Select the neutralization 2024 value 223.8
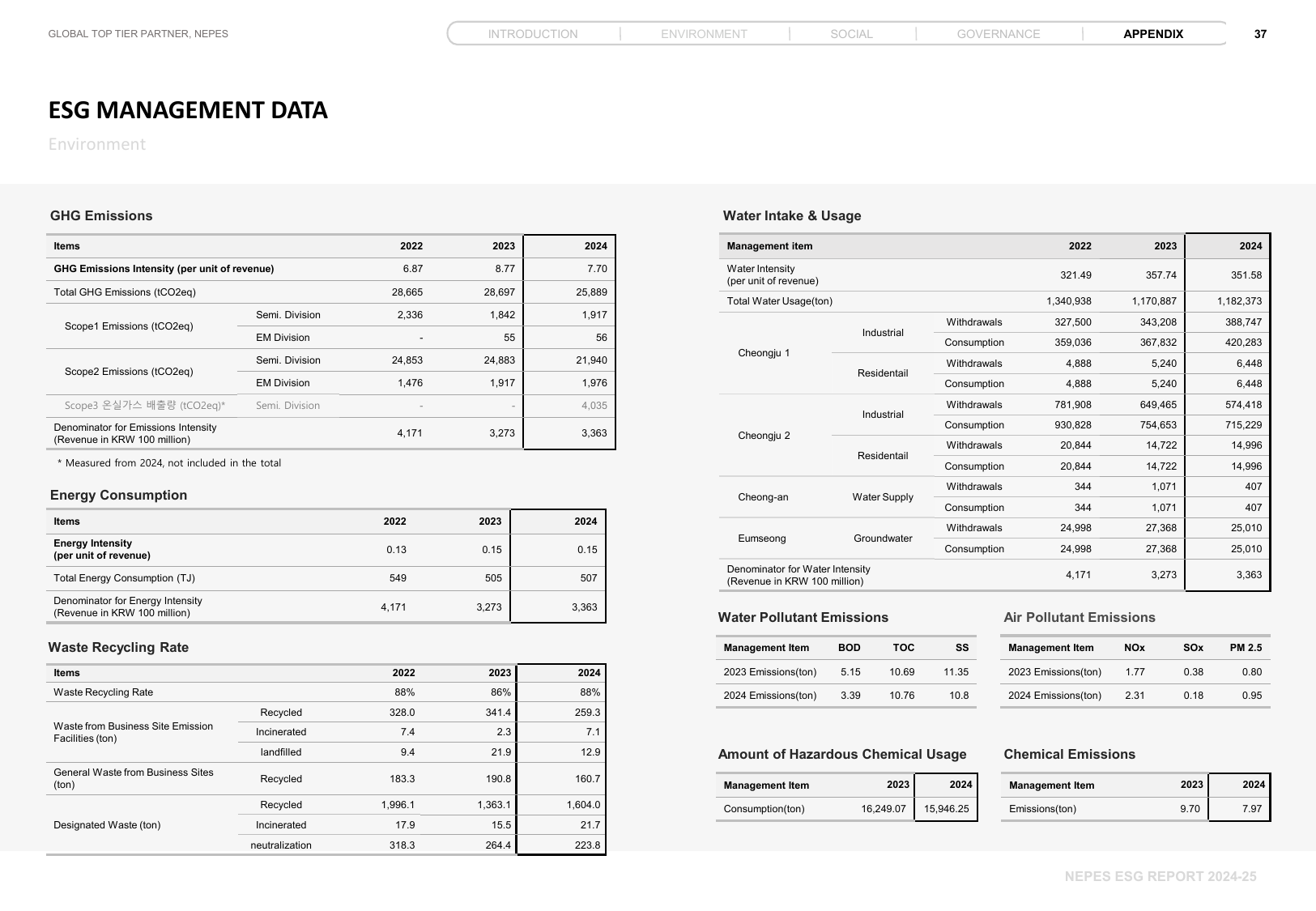This screenshot has width=1316, height=911. (587, 845)
